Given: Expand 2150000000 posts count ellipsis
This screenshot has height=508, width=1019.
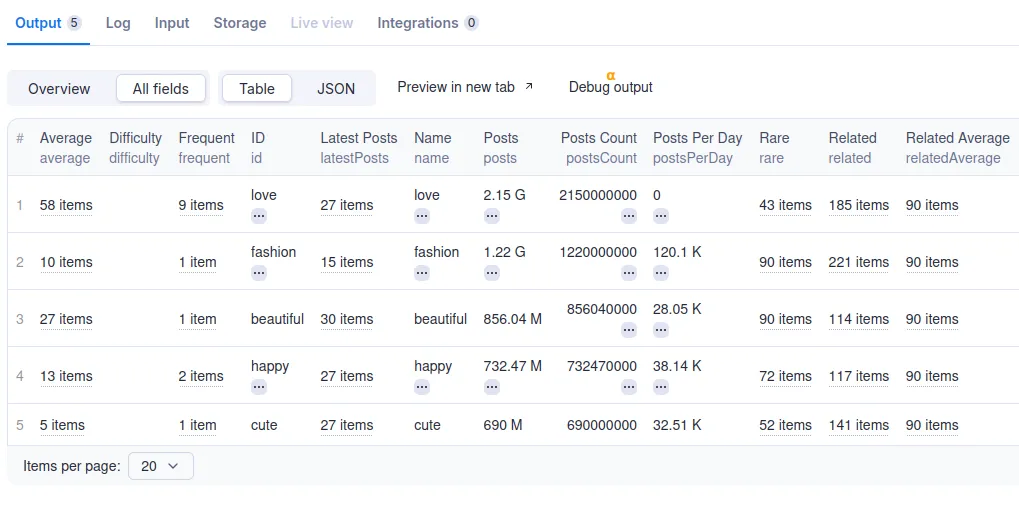Looking at the screenshot, I should [628, 216].
